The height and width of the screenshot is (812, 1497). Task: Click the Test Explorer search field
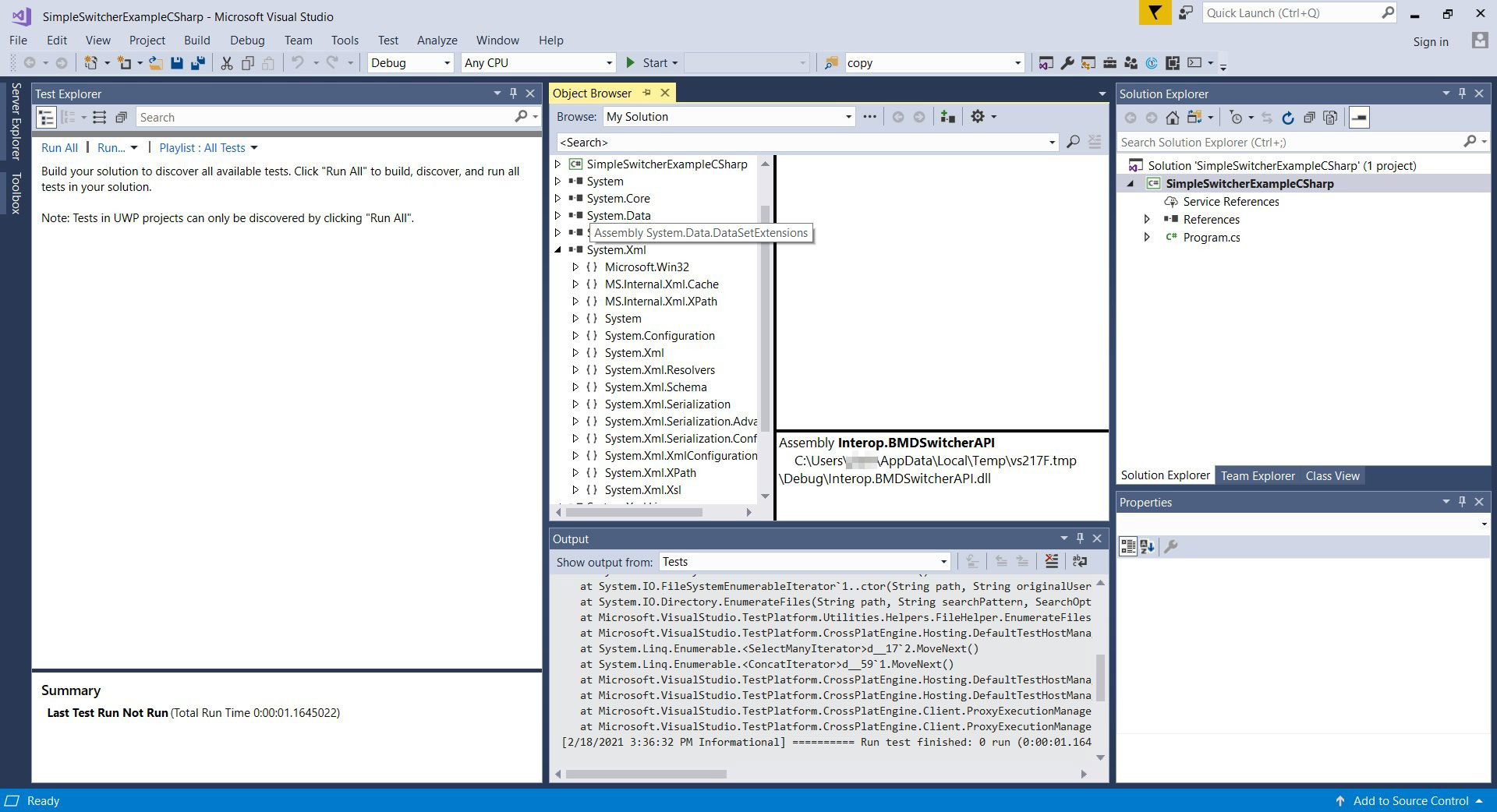click(325, 118)
